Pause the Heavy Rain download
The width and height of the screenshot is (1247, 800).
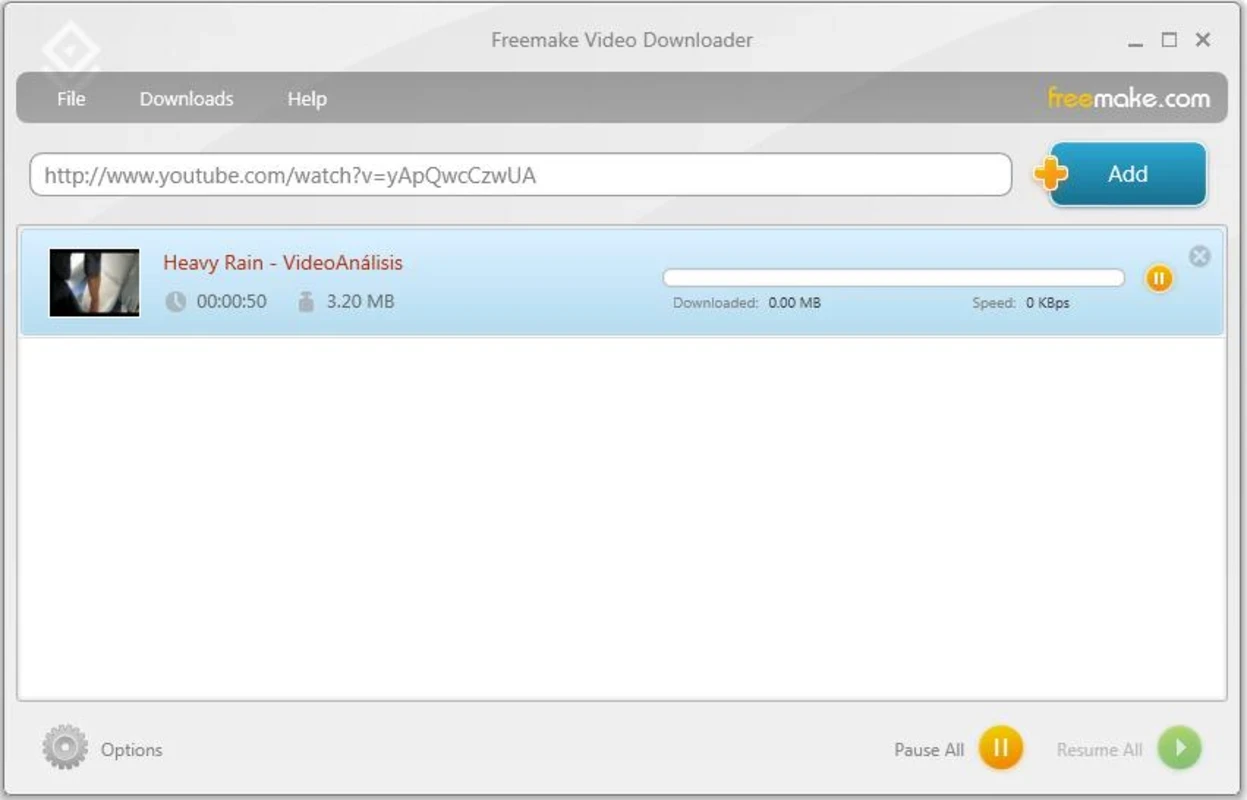[1159, 278]
